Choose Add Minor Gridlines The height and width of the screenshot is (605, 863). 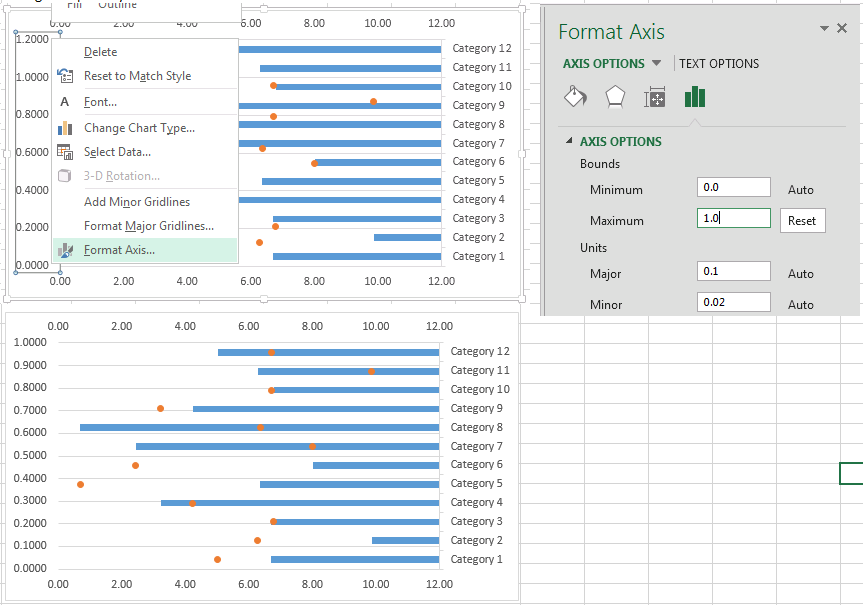pyautogui.click(x=145, y=202)
